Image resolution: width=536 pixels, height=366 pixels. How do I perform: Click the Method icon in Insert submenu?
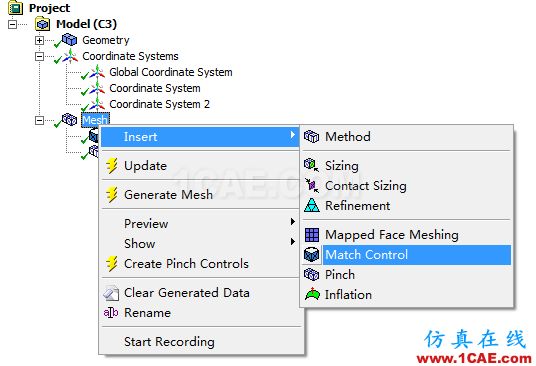coord(311,137)
